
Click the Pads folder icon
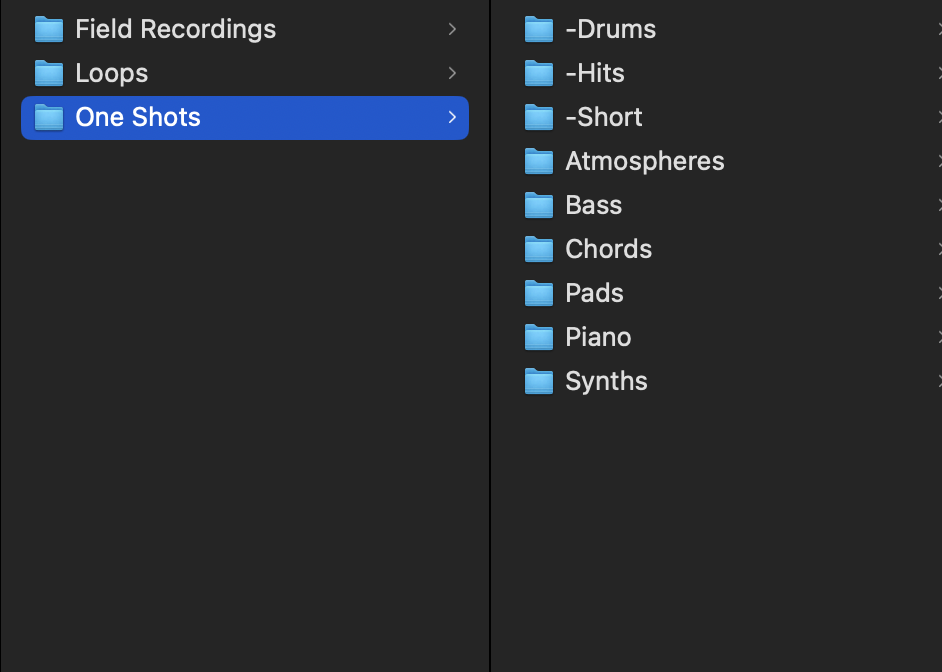539,294
